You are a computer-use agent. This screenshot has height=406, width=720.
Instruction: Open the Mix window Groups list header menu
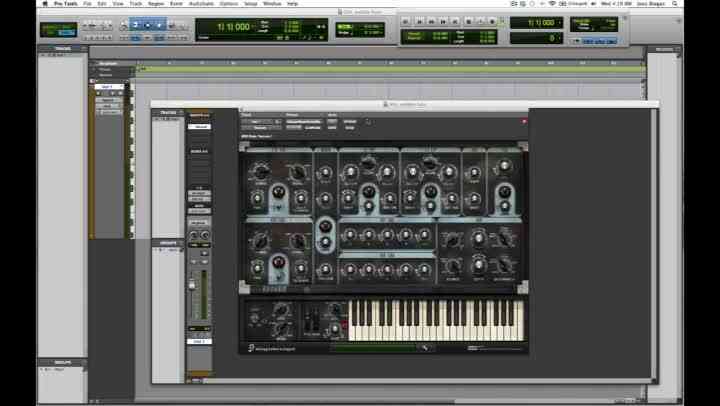coord(168,243)
